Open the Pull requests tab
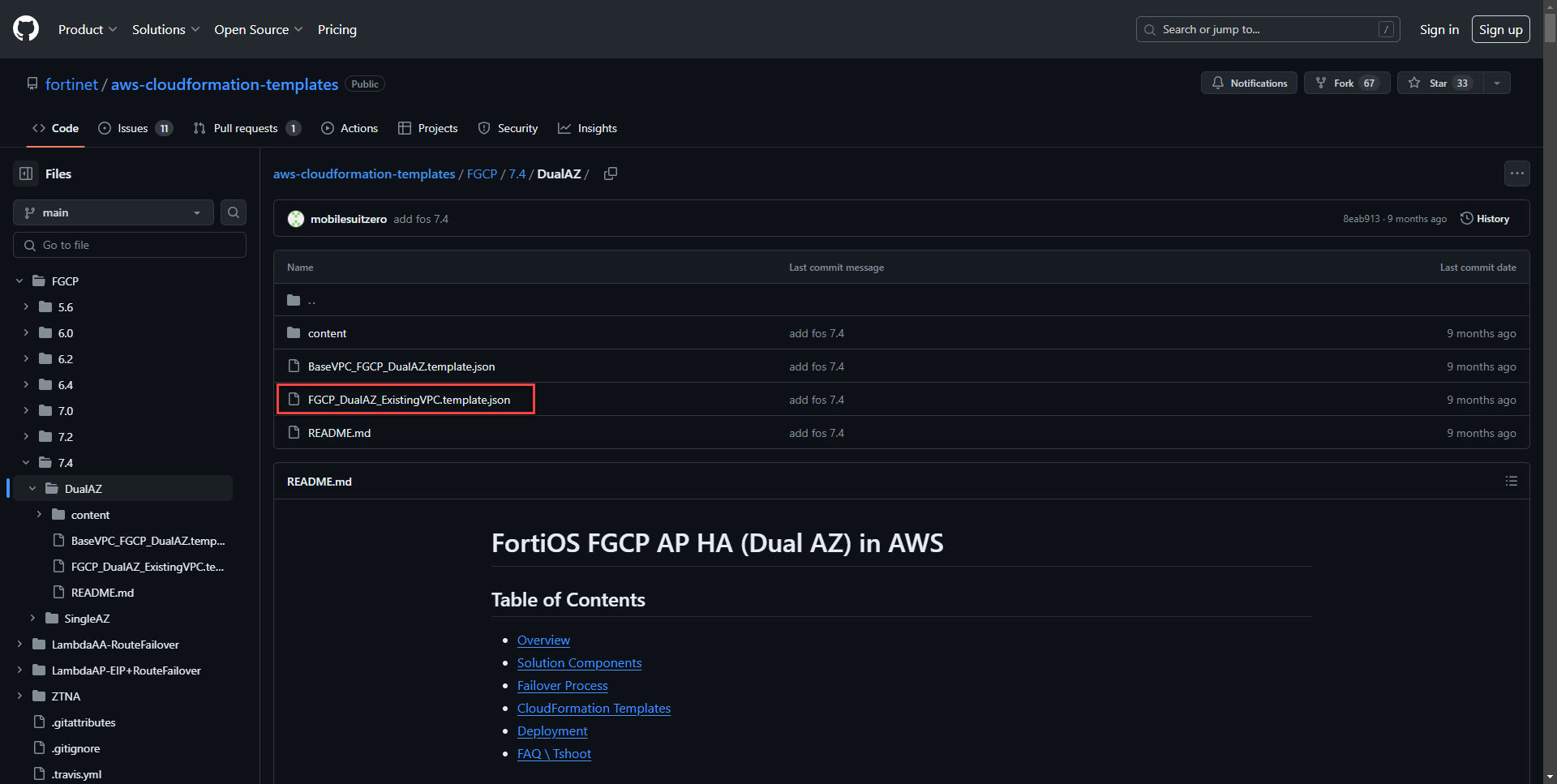This screenshot has height=784, width=1557. [247, 128]
